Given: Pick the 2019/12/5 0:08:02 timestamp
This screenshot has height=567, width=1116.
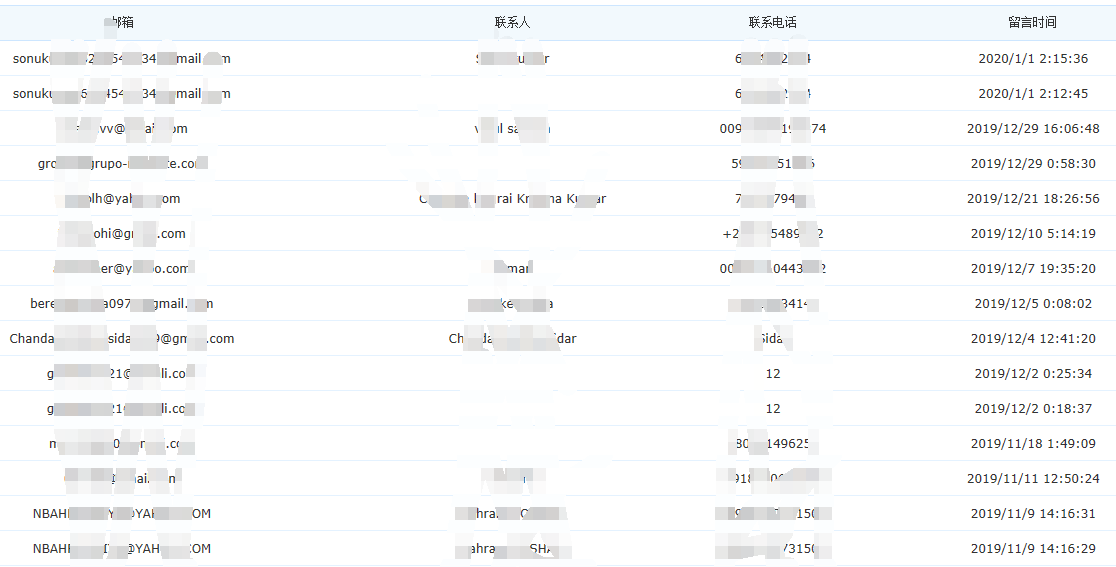Looking at the screenshot, I should click(1033, 304).
